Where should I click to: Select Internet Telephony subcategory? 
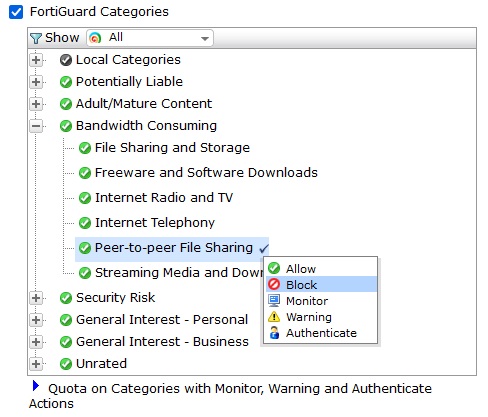tap(155, 223)
